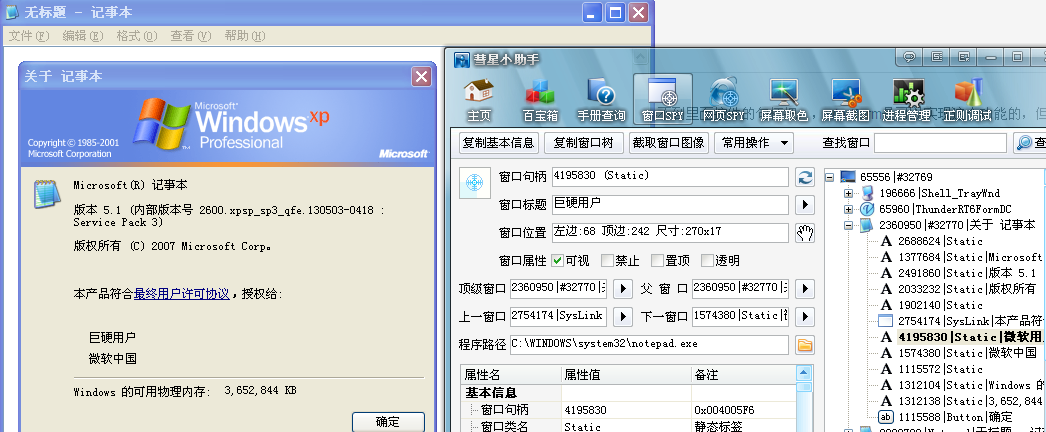Click the hand icon next to 窗口位置
The height and width of the screenshot is (432, 1046).
805,233
